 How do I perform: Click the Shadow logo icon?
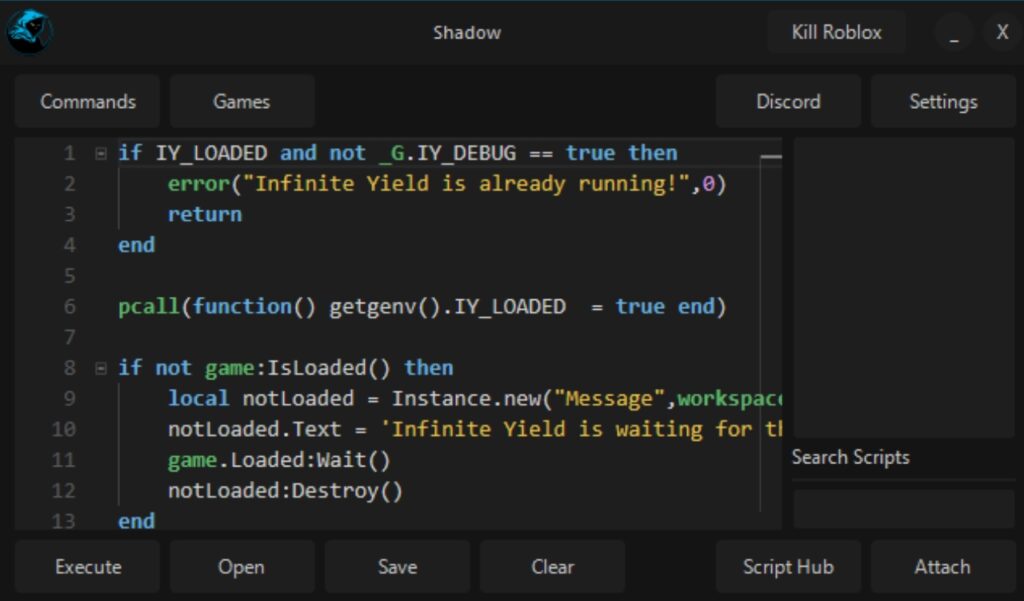pos(29,32)
